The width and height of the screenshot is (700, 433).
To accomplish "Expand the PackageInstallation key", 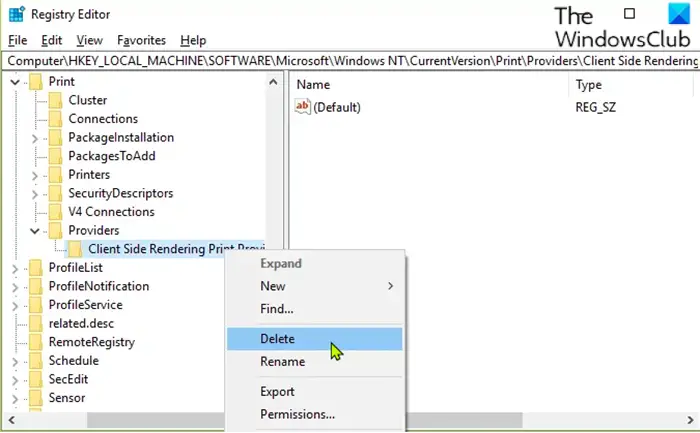I will point(34,138).
